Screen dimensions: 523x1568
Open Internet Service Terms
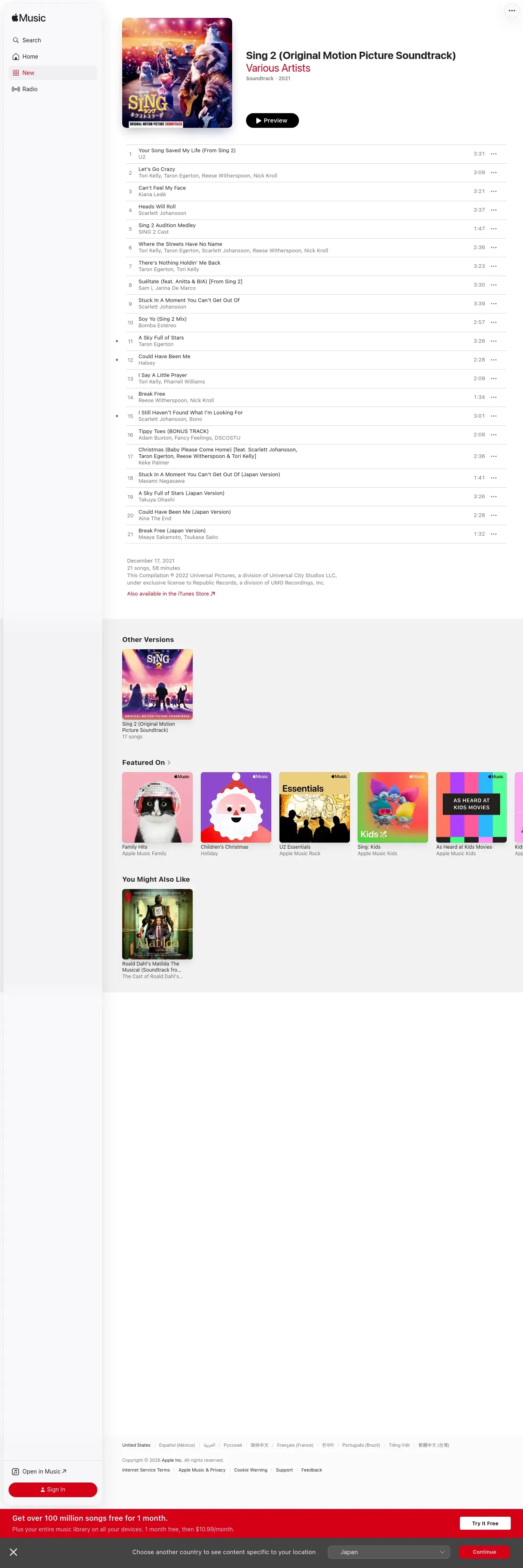(x=146, y=1470)
